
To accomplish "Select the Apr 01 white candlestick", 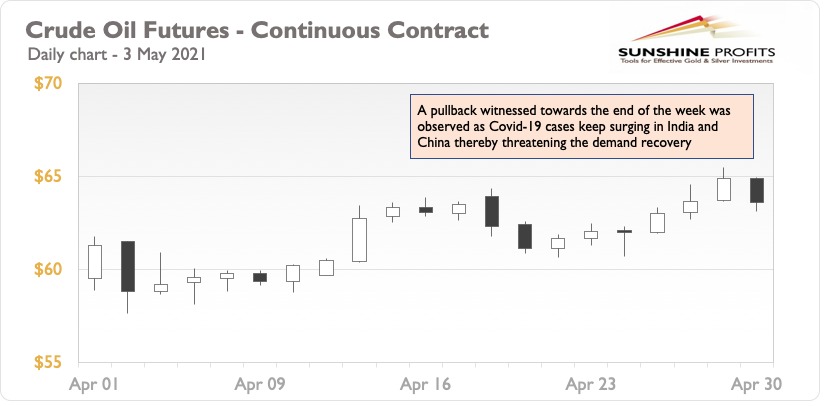I will [95, 262].
